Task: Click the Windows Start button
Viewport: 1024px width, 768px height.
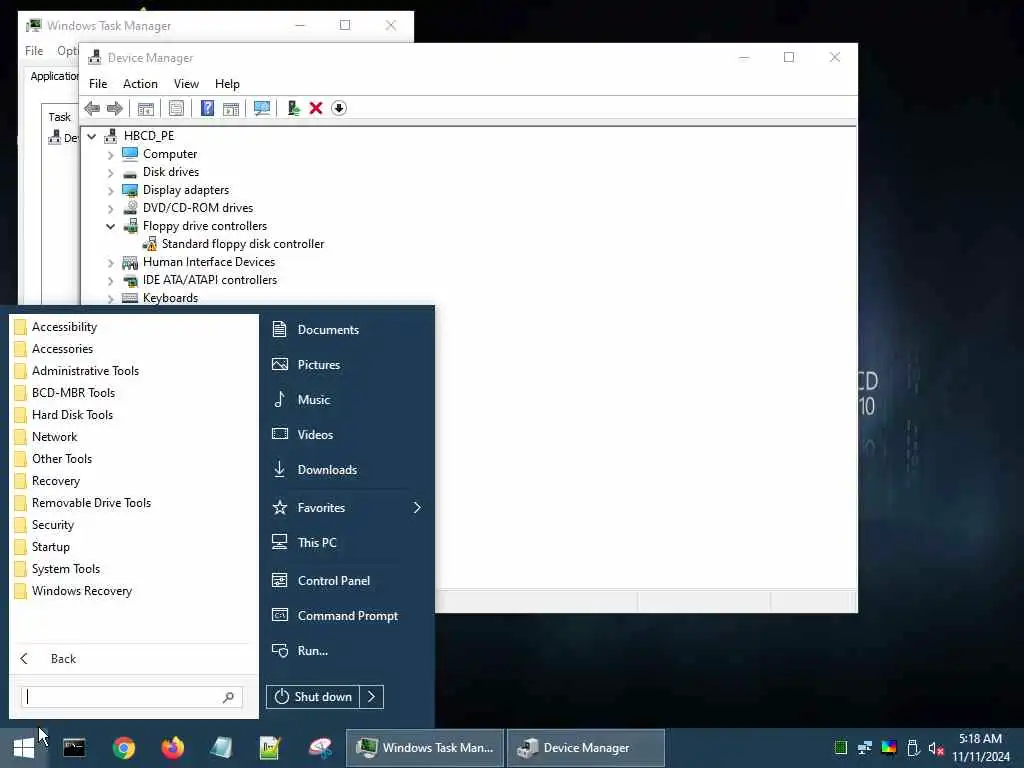Action: (x=24, y=748)
